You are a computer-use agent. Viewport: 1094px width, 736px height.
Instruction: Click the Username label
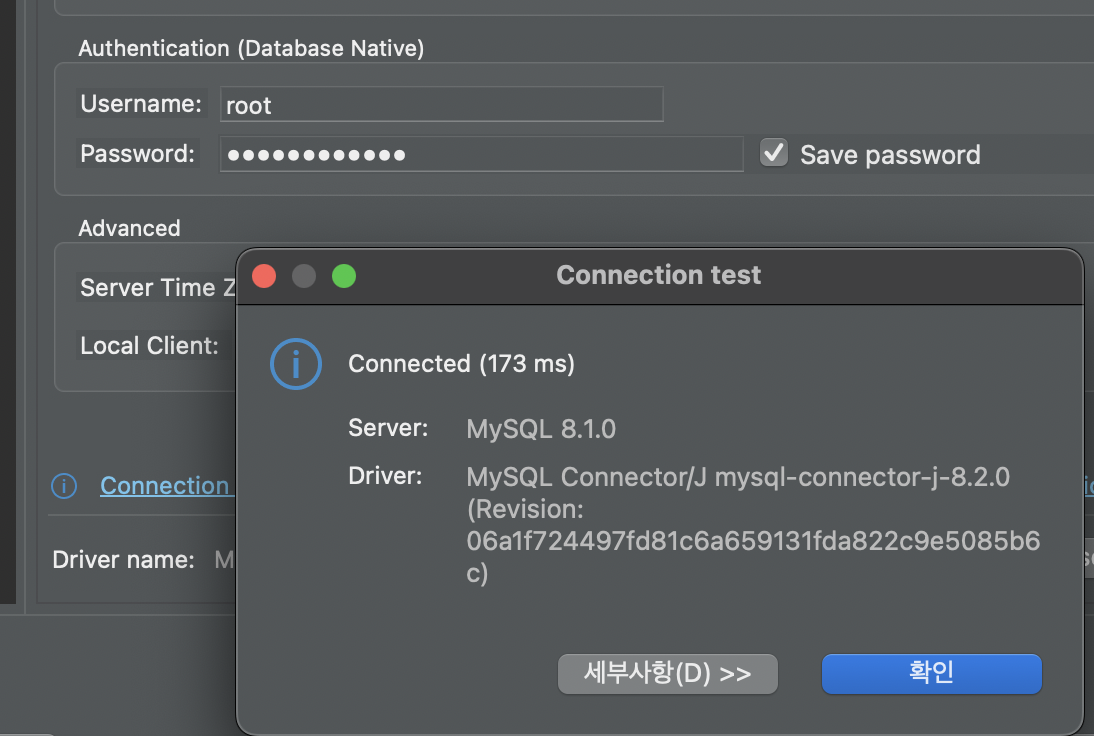point(141,103)
